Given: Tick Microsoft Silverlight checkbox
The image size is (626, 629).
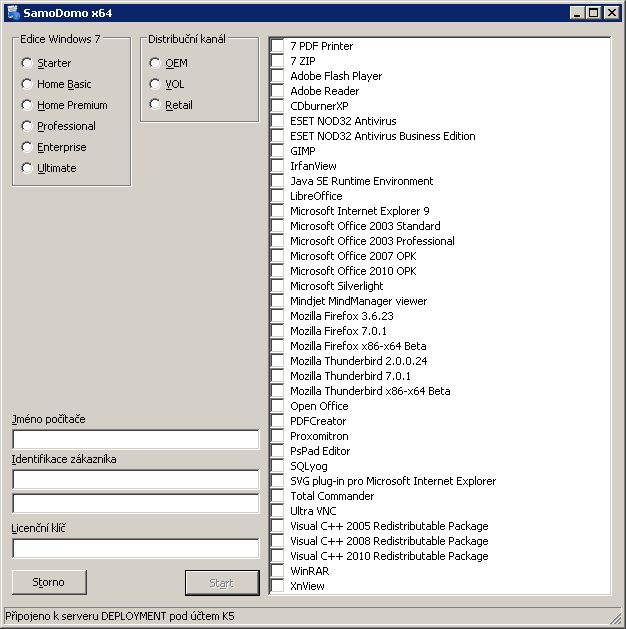Looking at the screenshot, I should pyautogui.click(x=277, y=286).
